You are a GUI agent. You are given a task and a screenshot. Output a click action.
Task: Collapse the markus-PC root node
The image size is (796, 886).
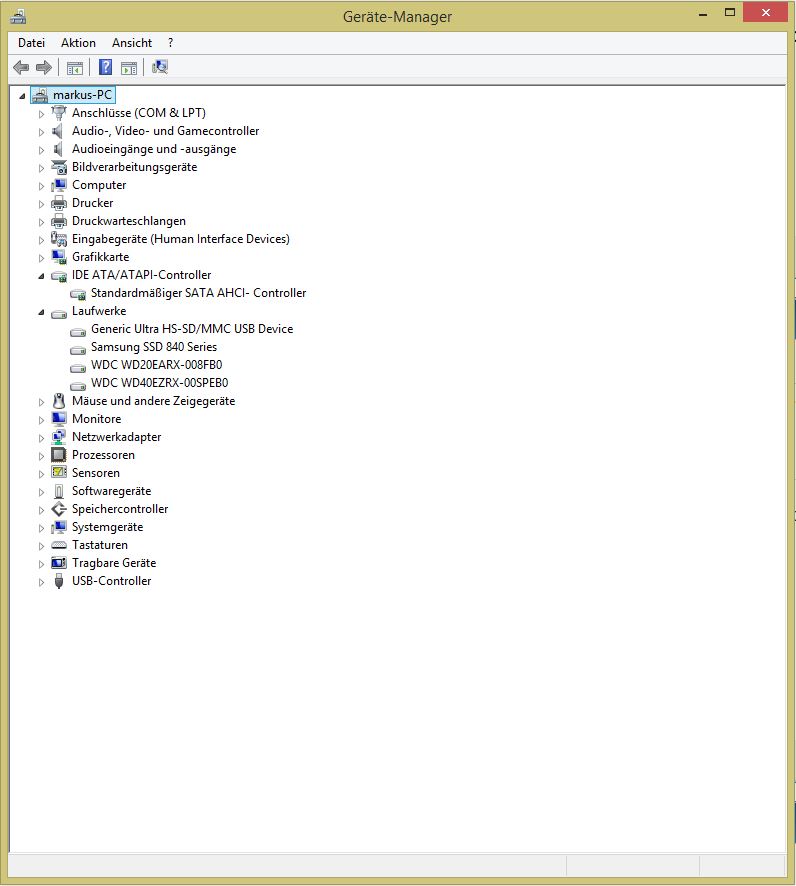[x=23, y=96]
